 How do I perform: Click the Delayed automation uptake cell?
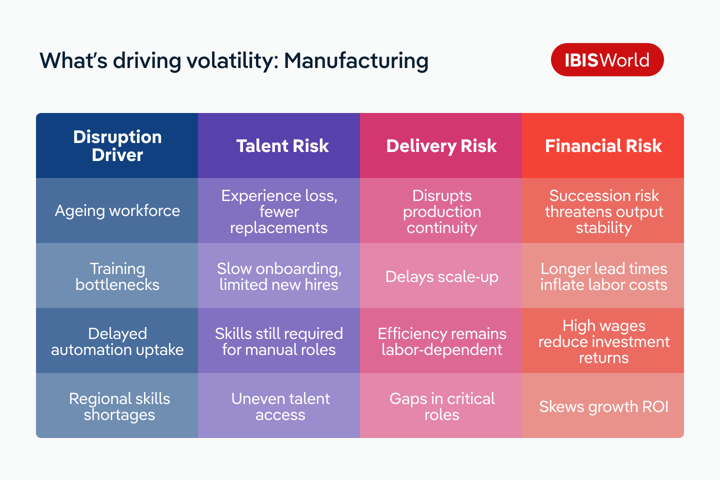[x=117, y=341]
